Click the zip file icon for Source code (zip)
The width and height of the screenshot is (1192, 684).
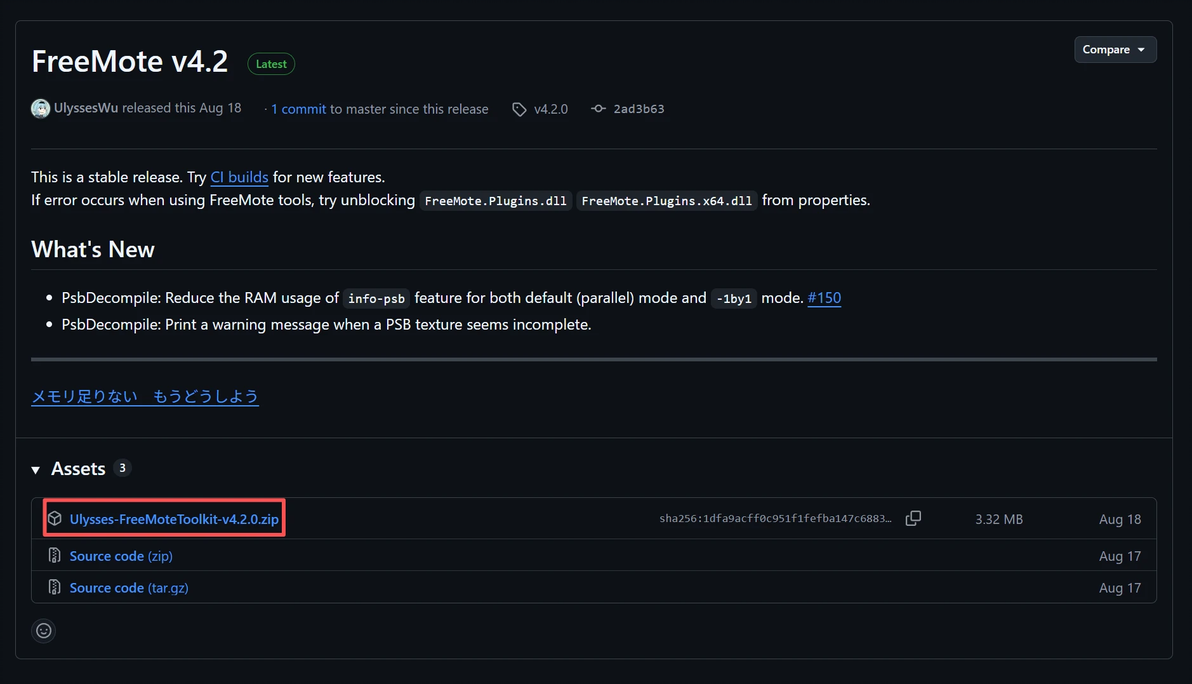pyautogui.click(x=55, y=556)
